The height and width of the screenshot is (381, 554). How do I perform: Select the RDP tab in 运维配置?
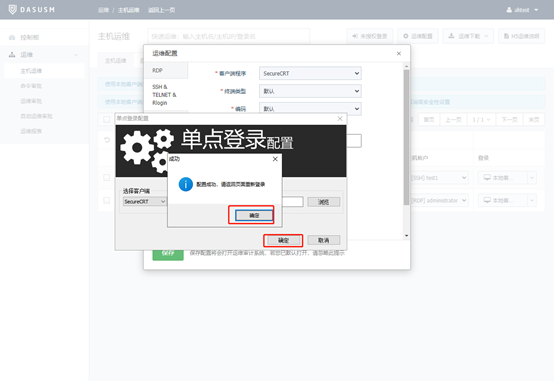166,70
